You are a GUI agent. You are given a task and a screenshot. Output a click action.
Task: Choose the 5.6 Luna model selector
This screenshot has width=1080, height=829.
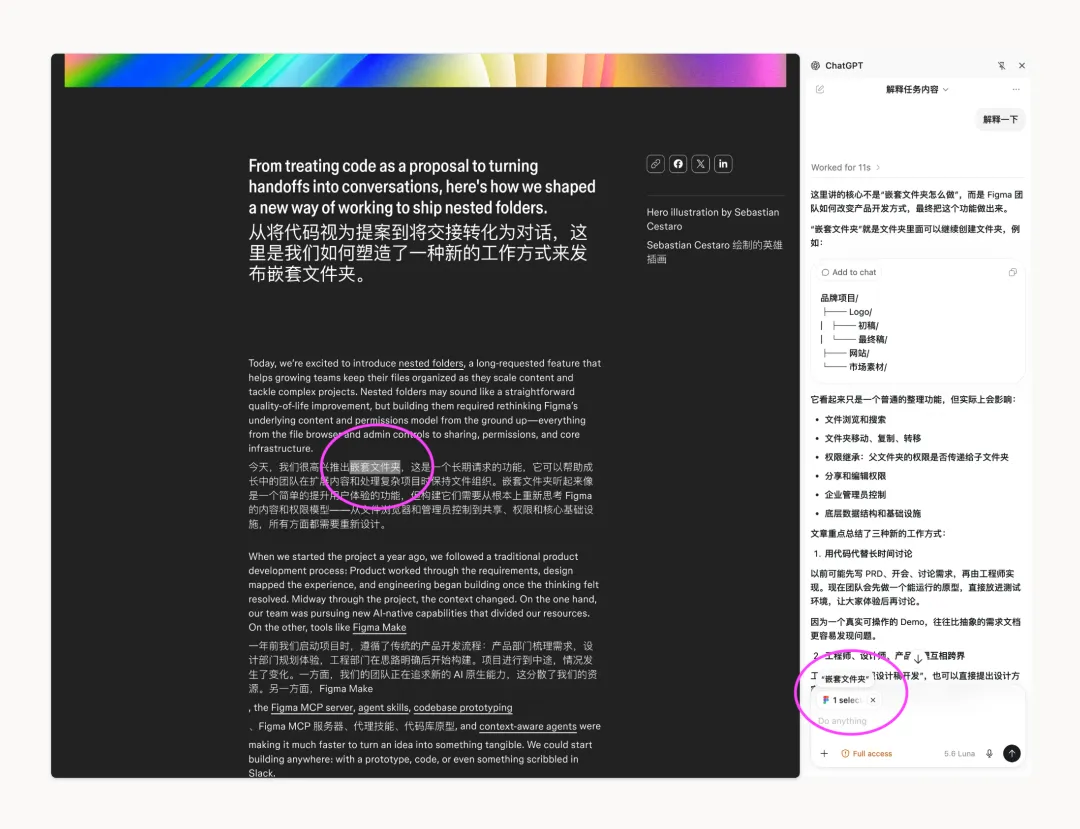(x=959, y=753)
